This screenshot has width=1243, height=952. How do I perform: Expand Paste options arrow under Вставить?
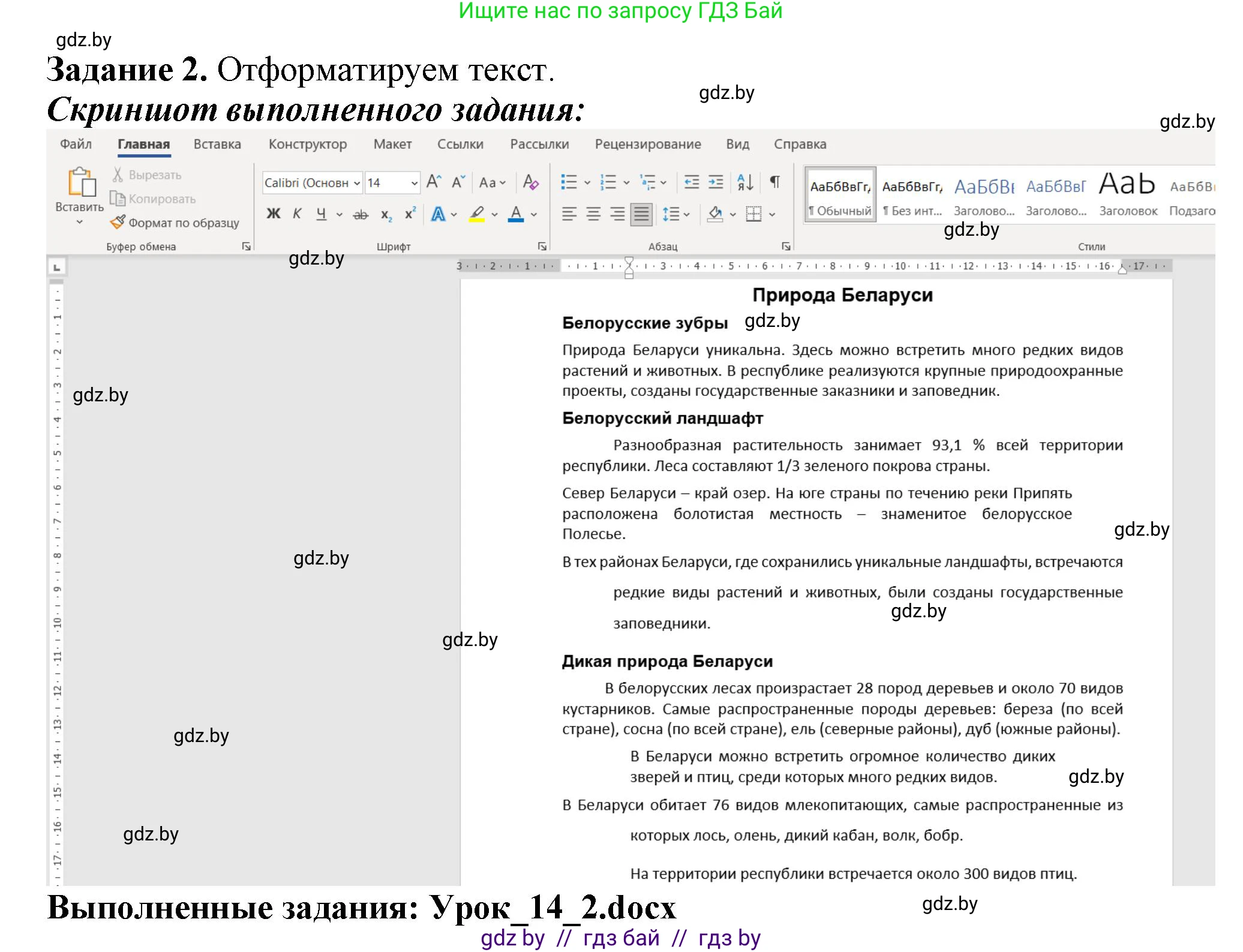point(80,222)
